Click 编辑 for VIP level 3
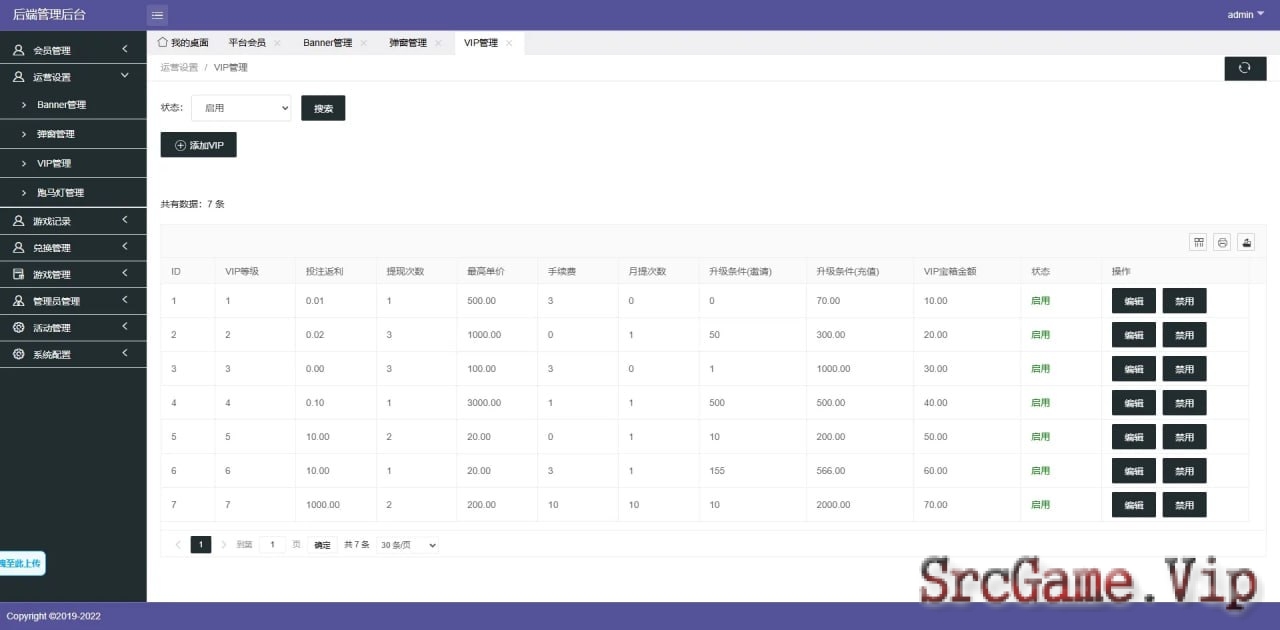This screenshot has width=1280, height=630. (x=1134, y=369)
